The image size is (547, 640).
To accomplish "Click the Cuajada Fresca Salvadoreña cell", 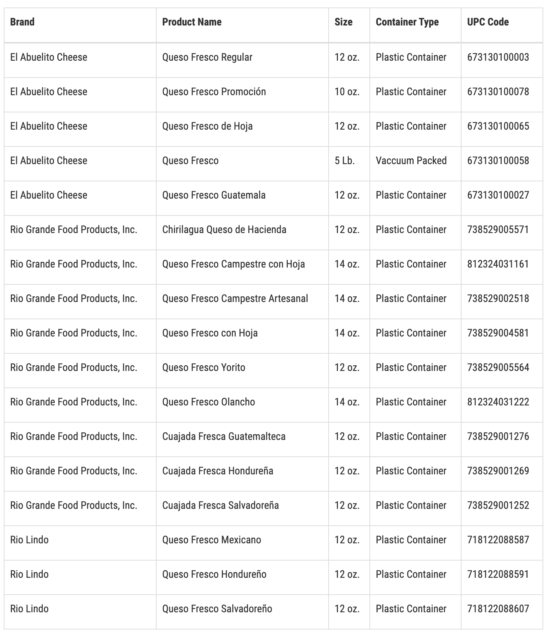I will click(220, 505).
